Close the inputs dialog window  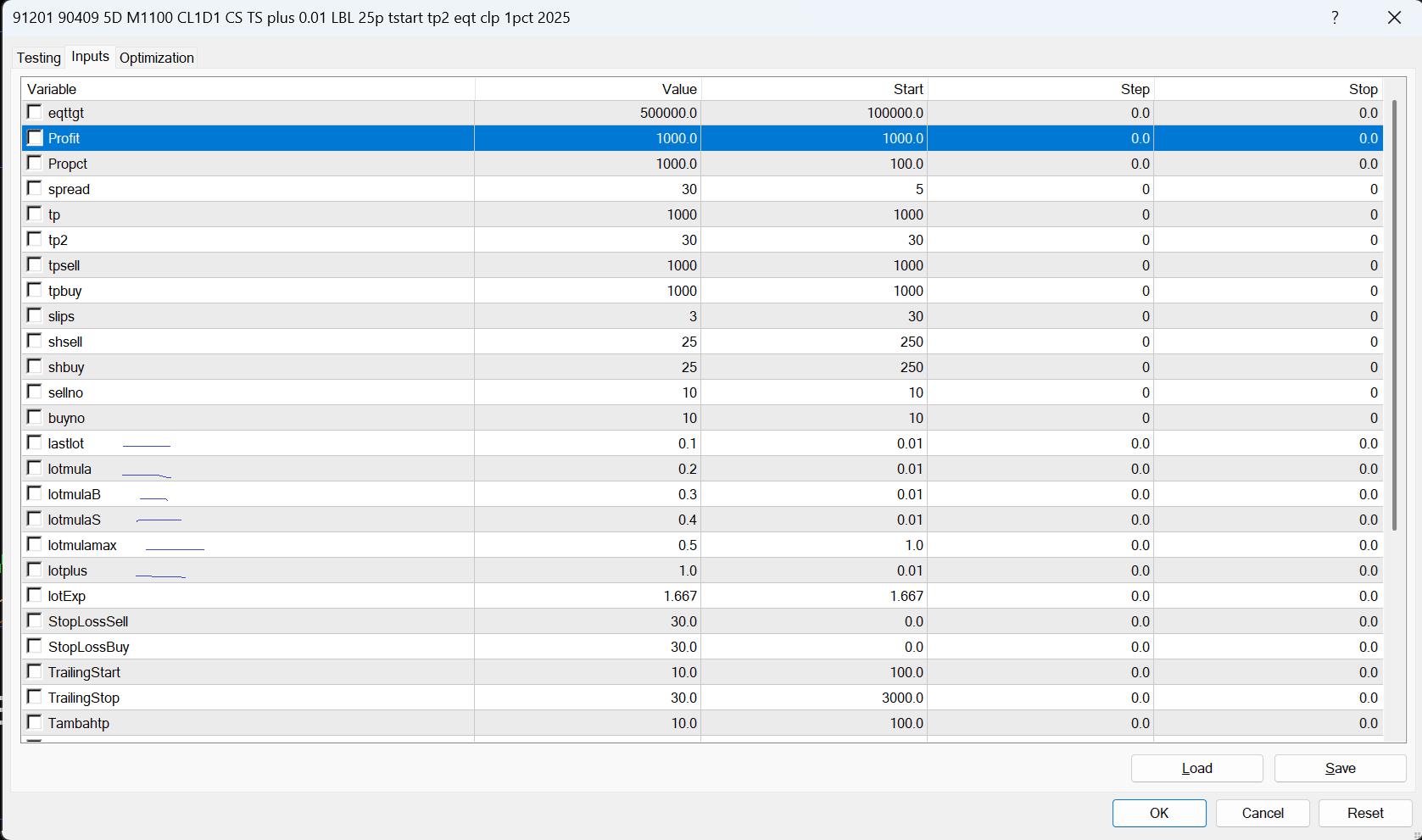1394,18
